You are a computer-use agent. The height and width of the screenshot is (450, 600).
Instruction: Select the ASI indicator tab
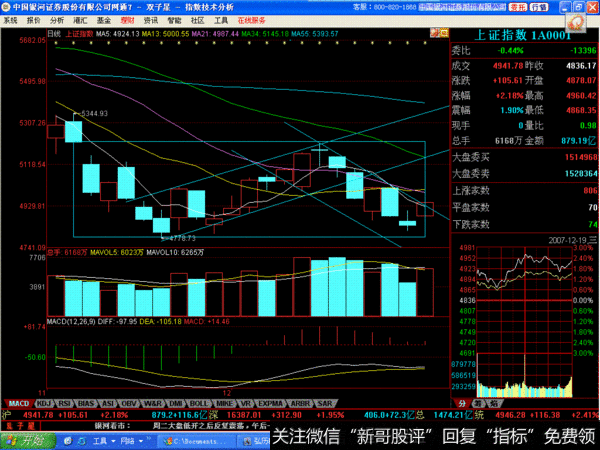[x=108, y=403]
